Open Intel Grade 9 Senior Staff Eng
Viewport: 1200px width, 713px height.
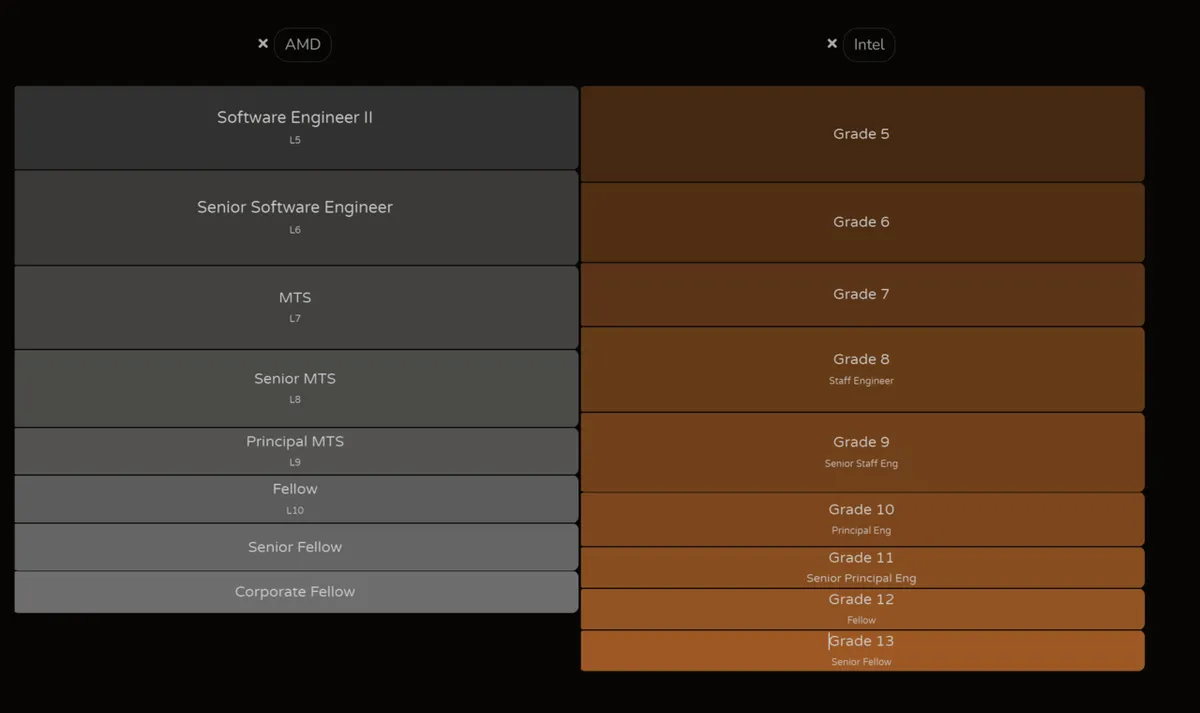point(861,452)
